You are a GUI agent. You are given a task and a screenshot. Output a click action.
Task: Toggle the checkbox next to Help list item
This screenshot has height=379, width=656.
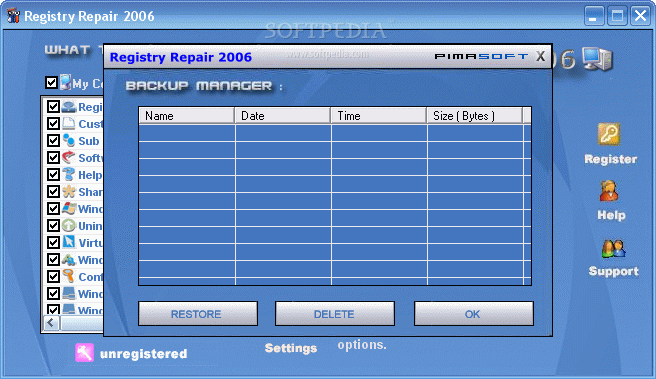coord(53,174)
